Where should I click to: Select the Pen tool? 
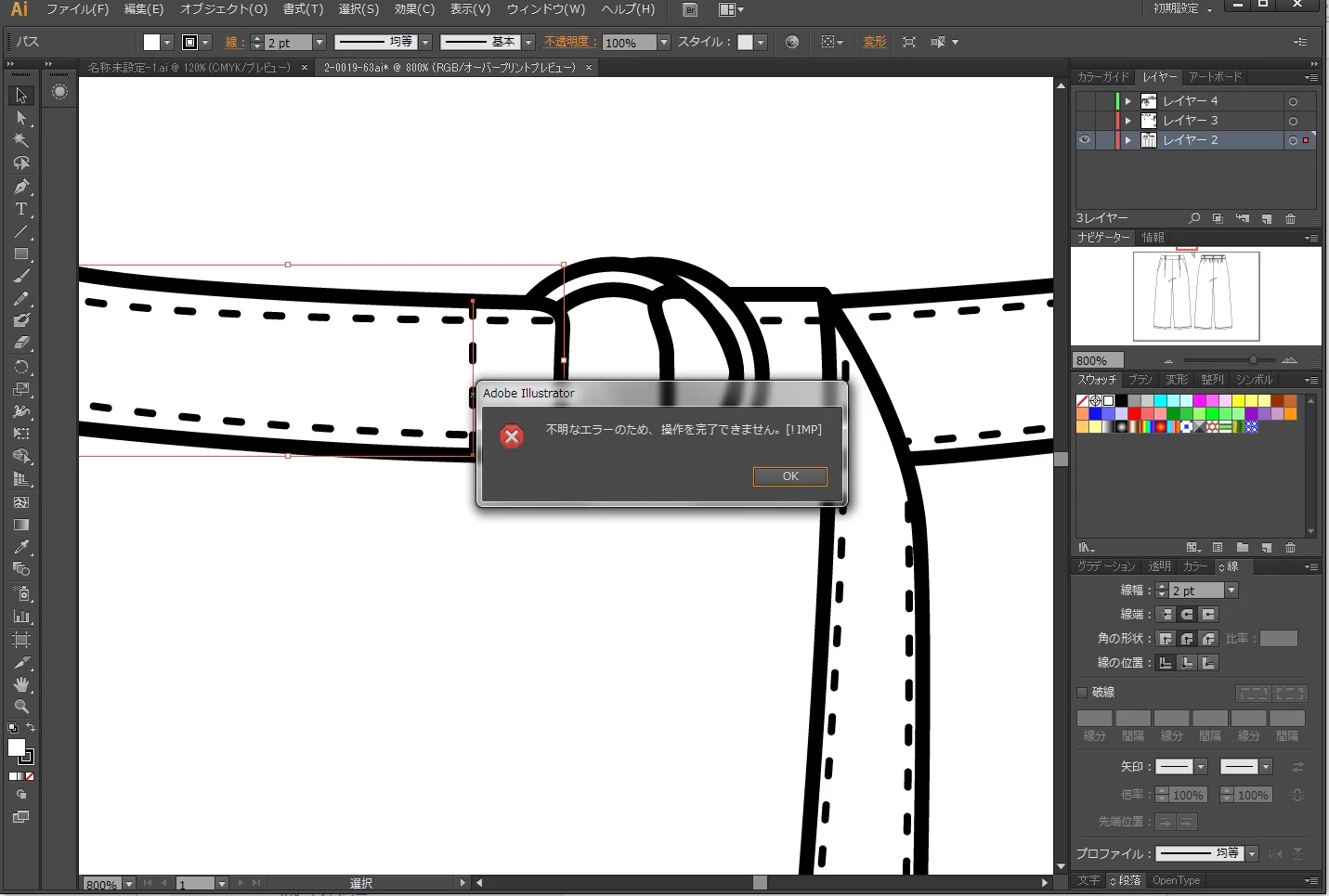tap(21, 187)
